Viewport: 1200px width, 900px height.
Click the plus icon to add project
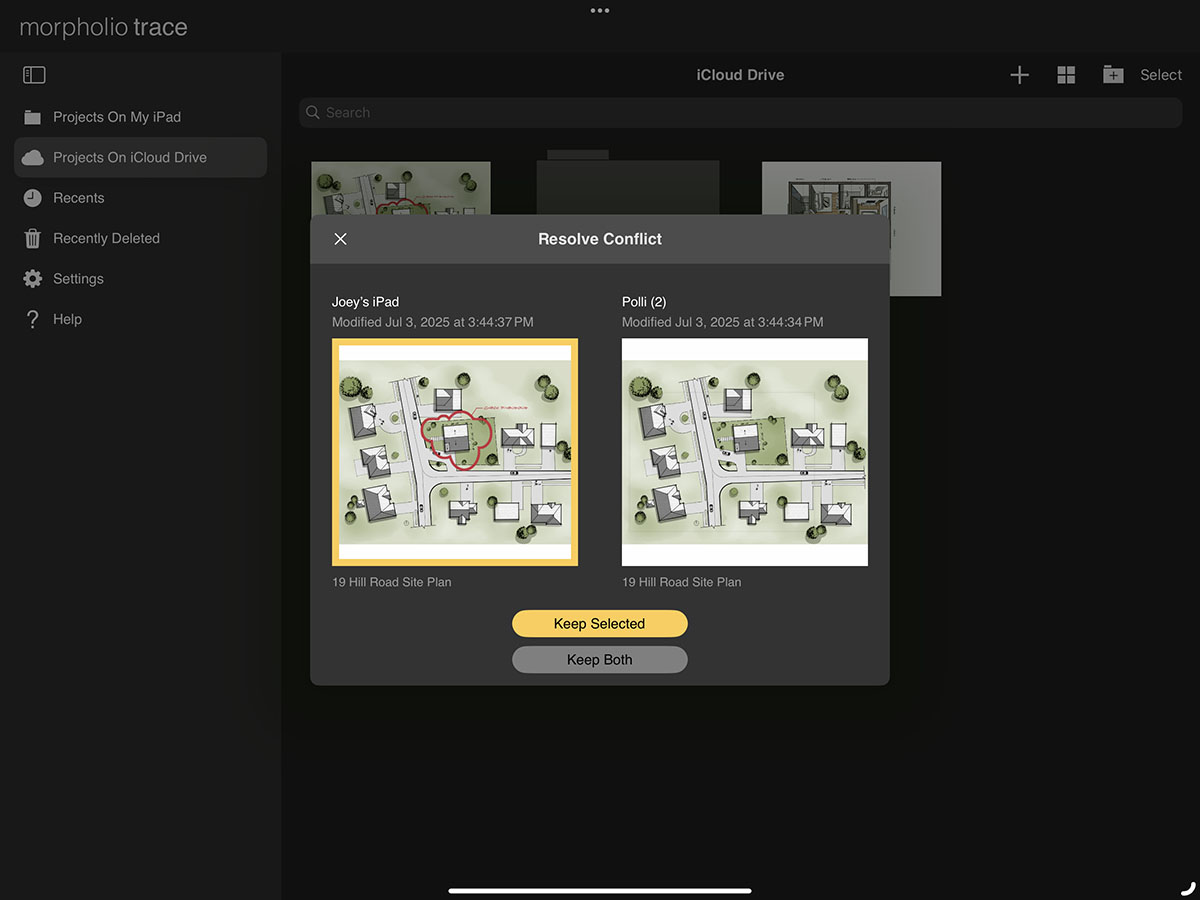coord(1019,75)
